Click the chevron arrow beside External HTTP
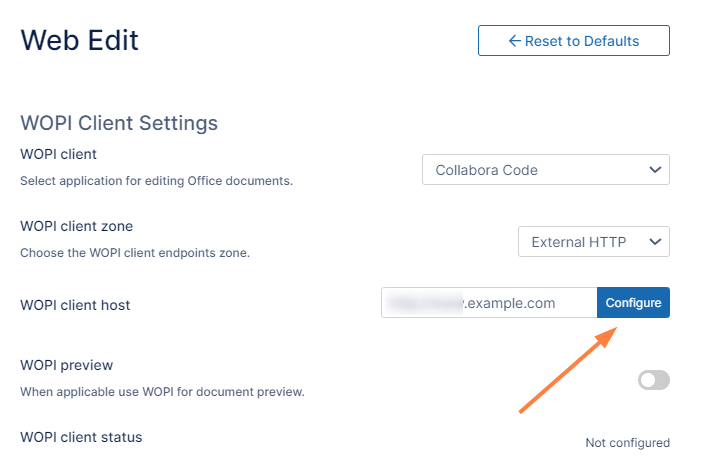The height and width of the screenshot is (472, 707). click(655, 242)
